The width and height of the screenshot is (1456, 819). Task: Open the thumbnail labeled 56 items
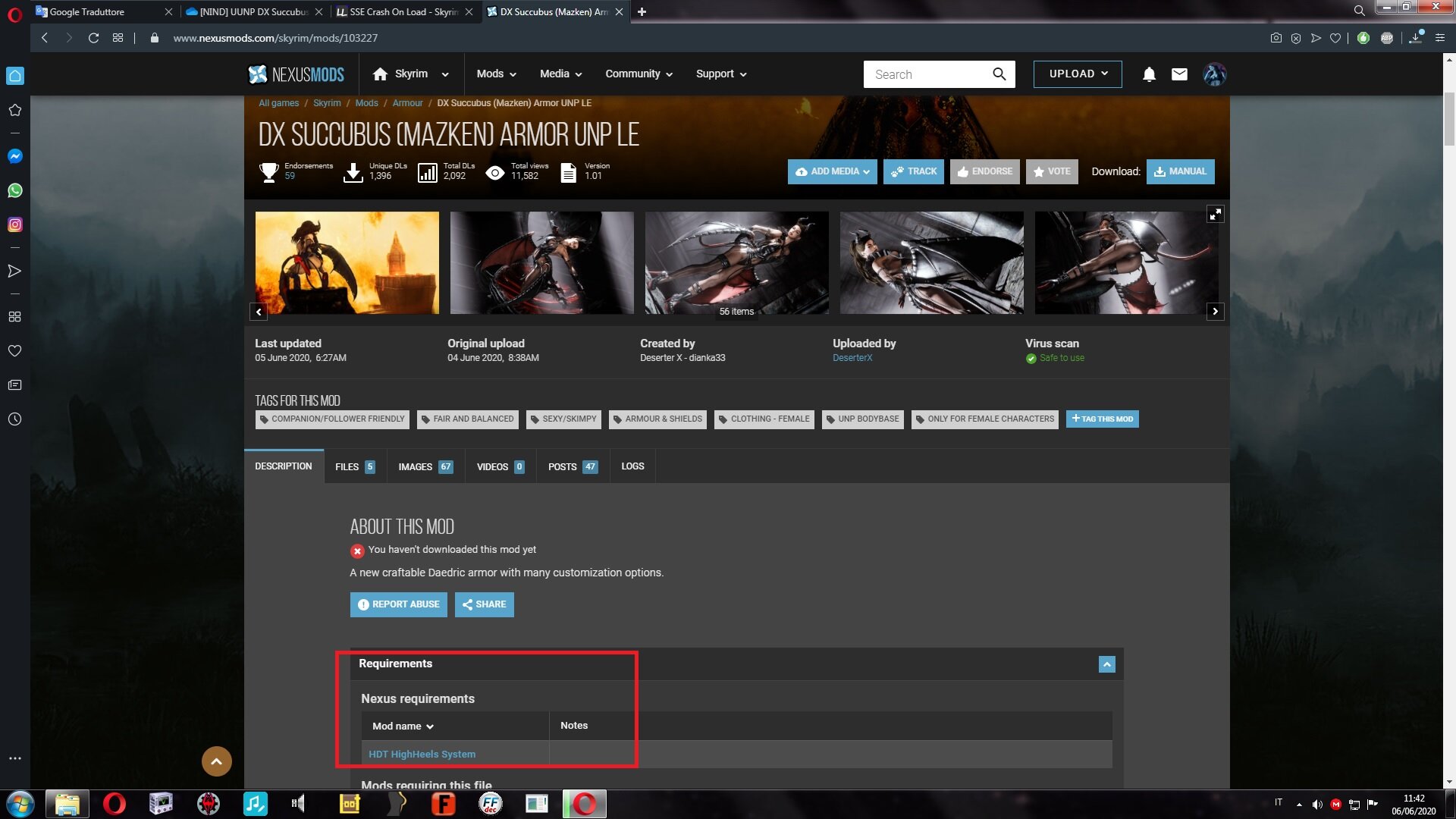click(737, 262)
